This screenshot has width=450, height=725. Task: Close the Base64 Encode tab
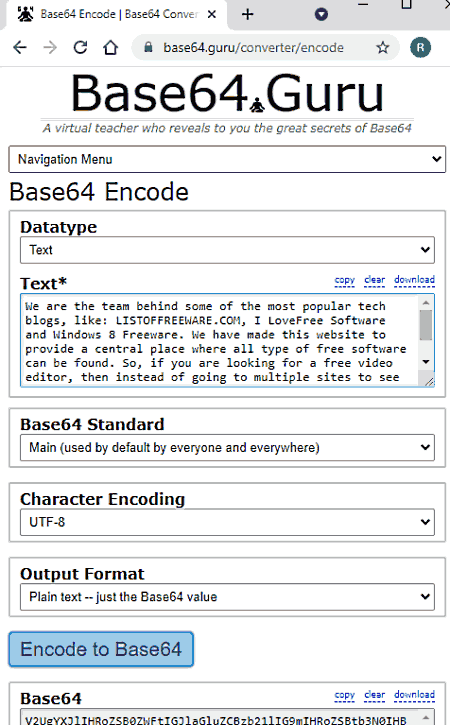[211, 14]
